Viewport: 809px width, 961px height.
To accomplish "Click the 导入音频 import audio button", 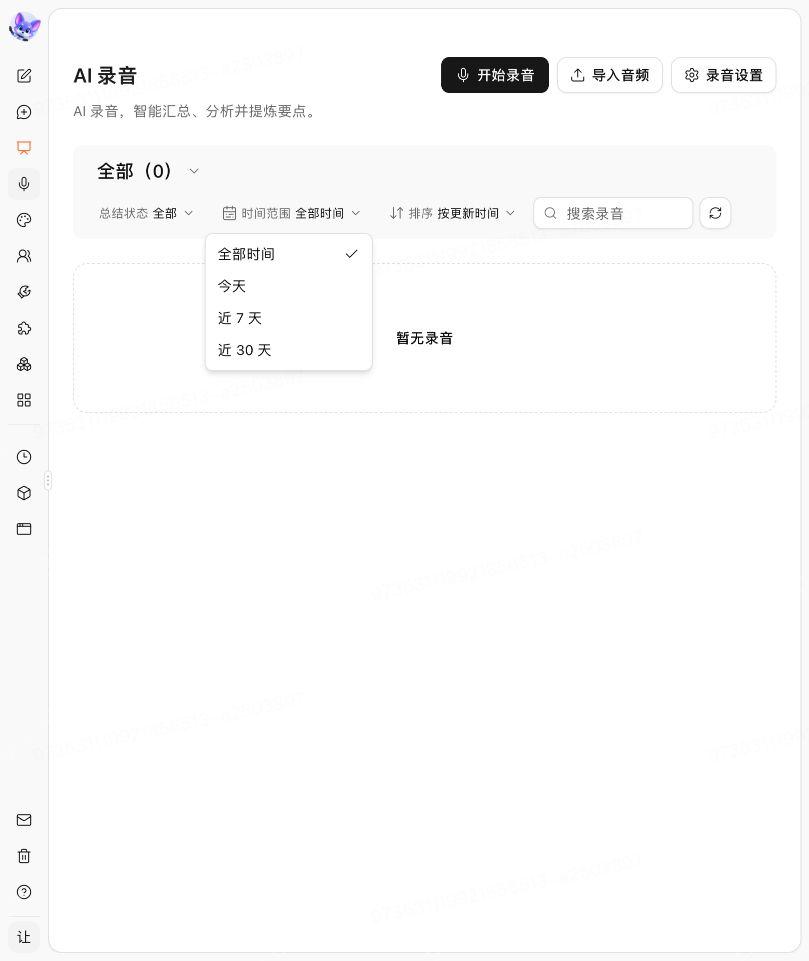I will [610, 75].
